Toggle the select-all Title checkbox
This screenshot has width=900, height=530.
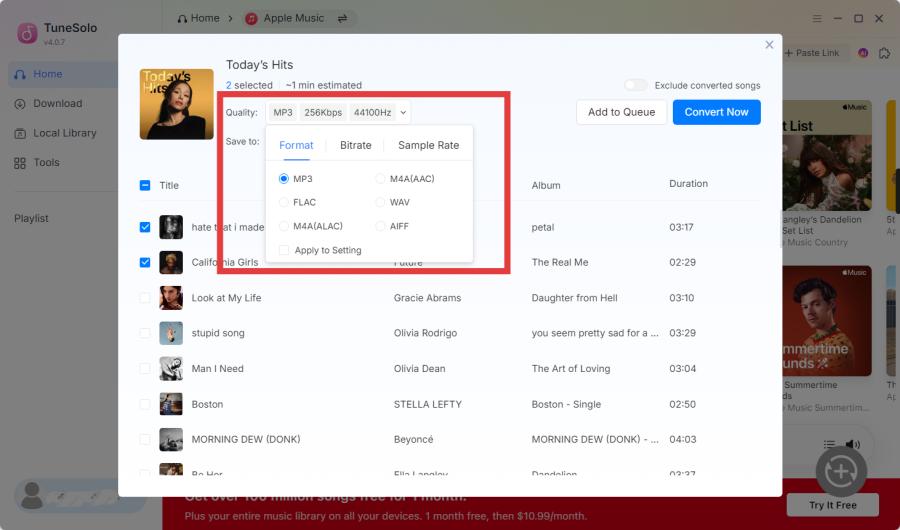click(145, 185)
